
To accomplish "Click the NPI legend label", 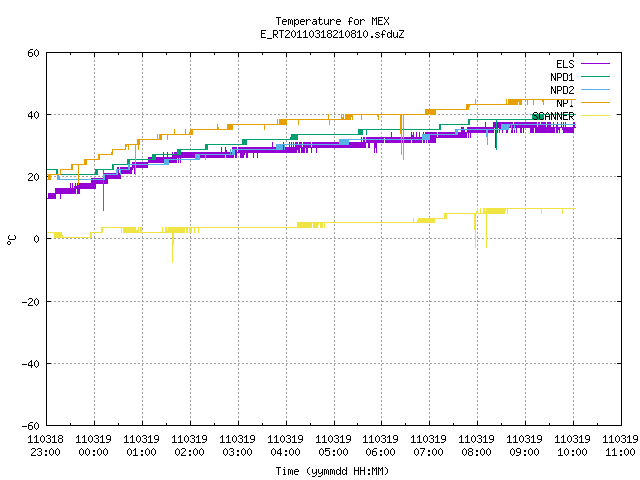I will pyautogui.click(x=565, y=103).
